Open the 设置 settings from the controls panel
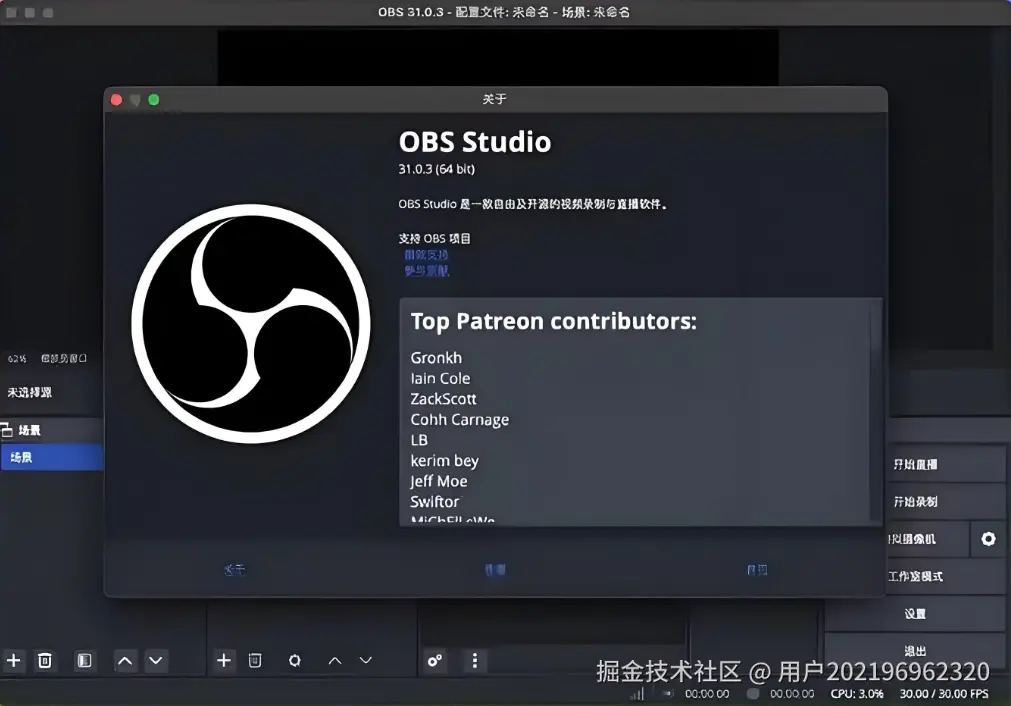The width and height of the screenshot is (1011, 706). (x=915, y=613)
